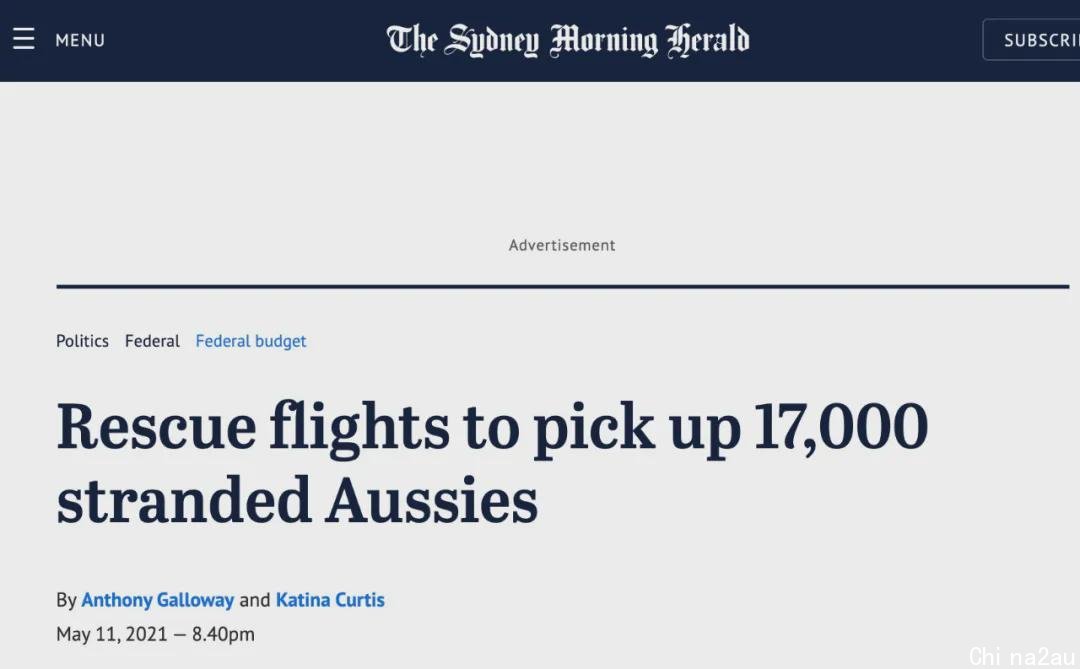Click the MENU label
The image size is (1080, 669).
[80, 40]
